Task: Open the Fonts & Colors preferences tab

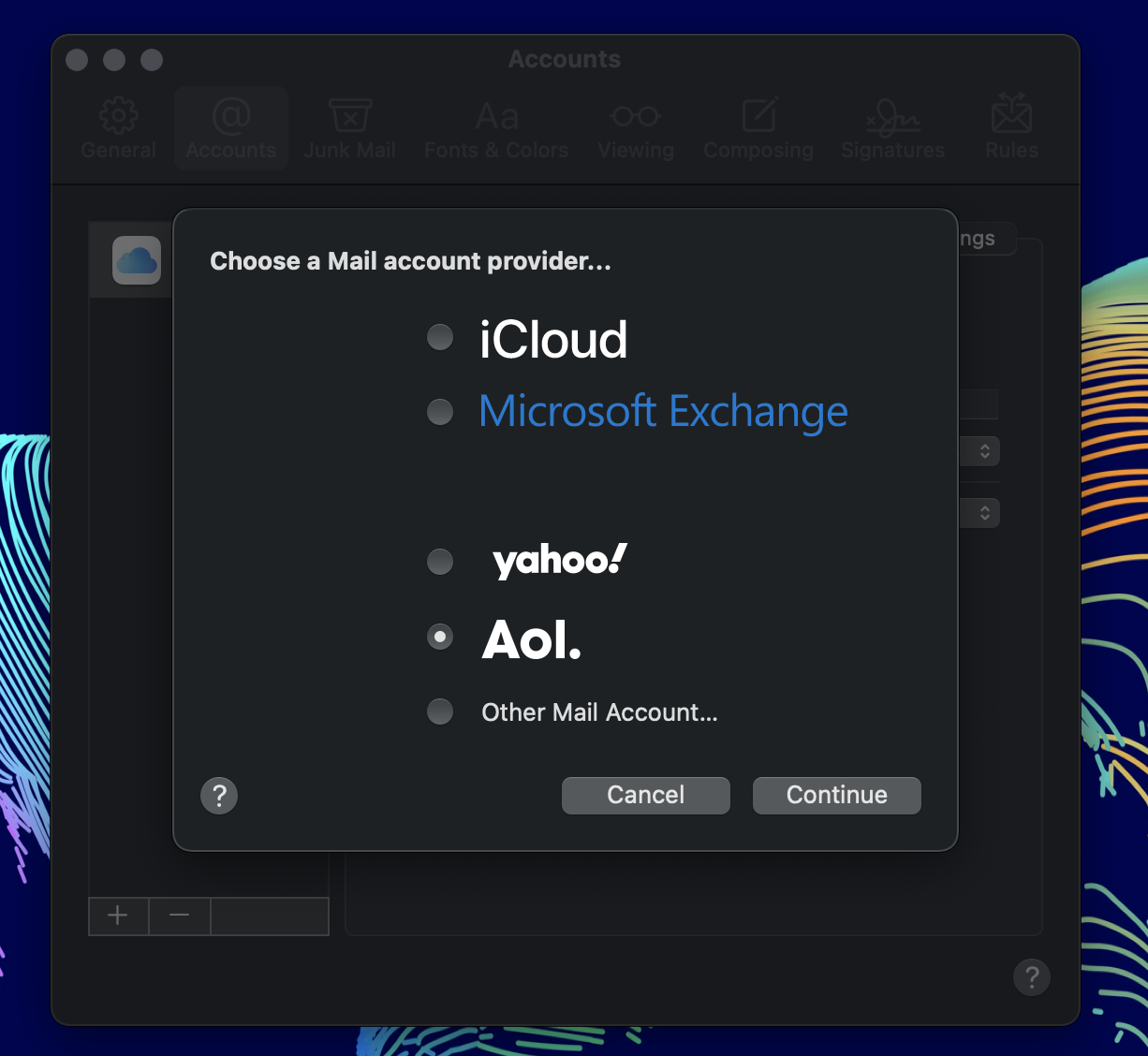Action: [496, 128]
